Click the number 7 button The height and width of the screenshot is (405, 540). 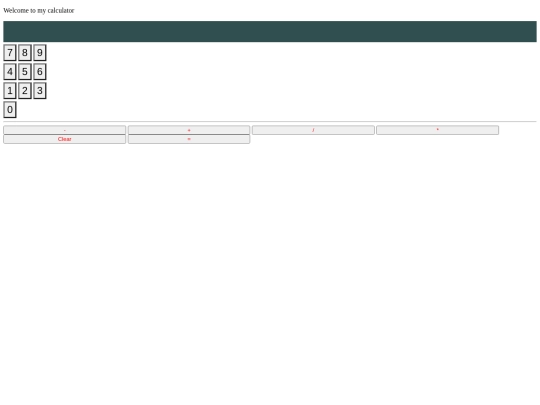(10, 53)
